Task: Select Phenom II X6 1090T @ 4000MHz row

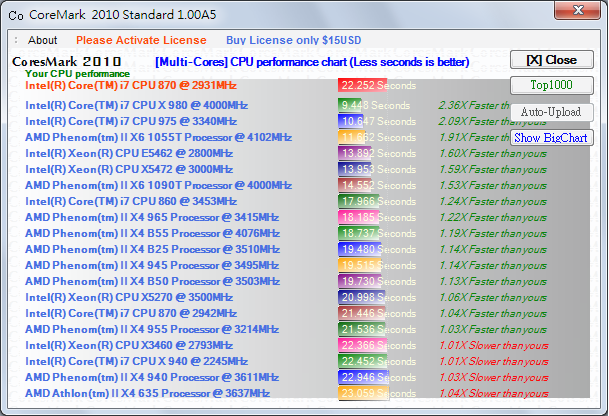Action: tap(158, 185)
